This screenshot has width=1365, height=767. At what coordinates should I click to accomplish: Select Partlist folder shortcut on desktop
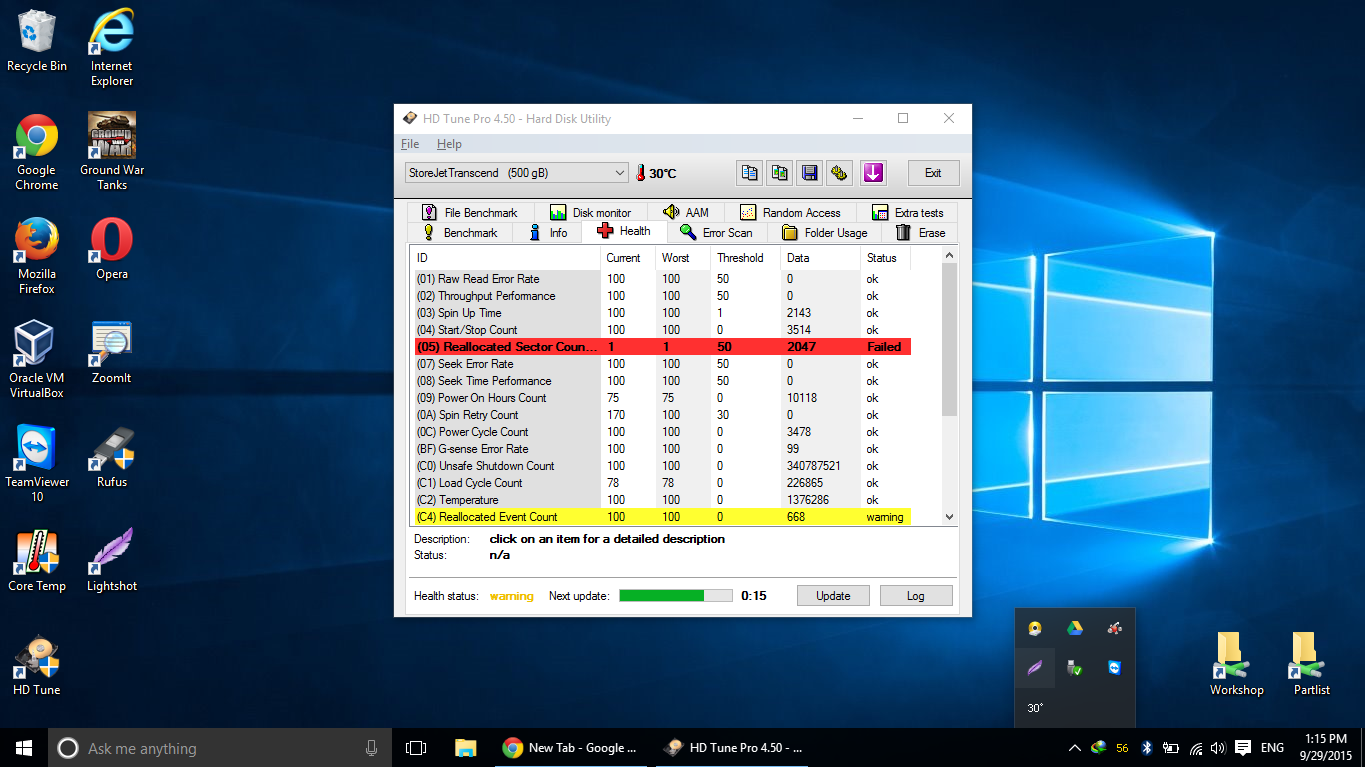(x=1312, y=664)
